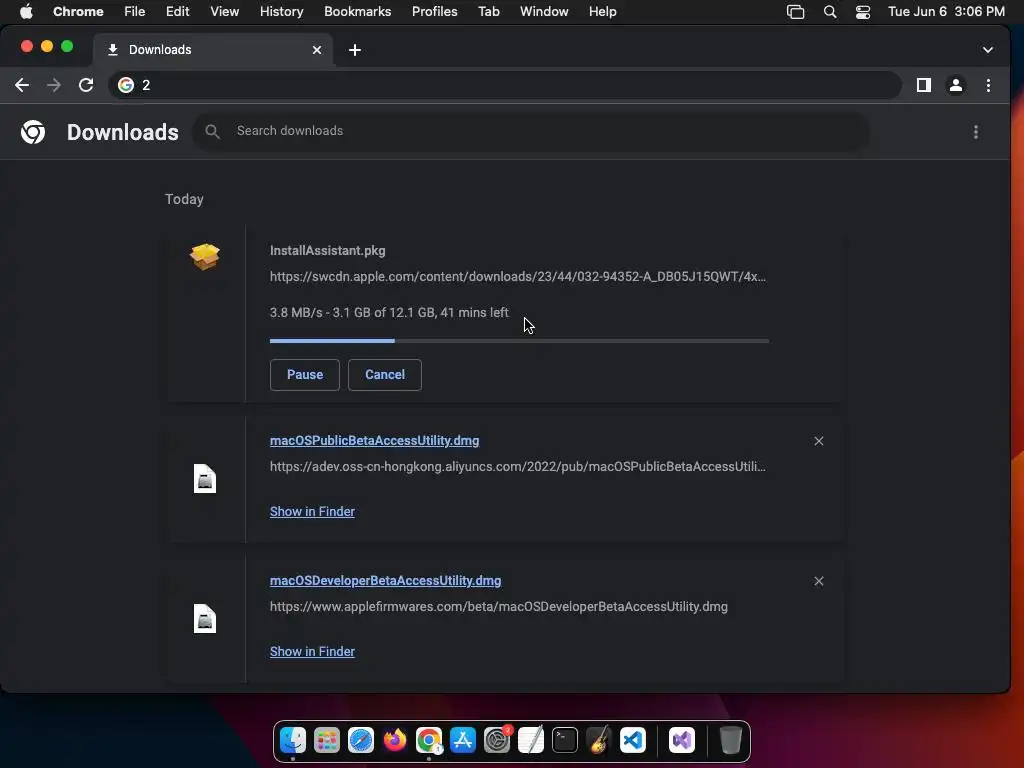
Task: Click the InstallAssistant.pkg package icon
Action: [x=204, y=256]
